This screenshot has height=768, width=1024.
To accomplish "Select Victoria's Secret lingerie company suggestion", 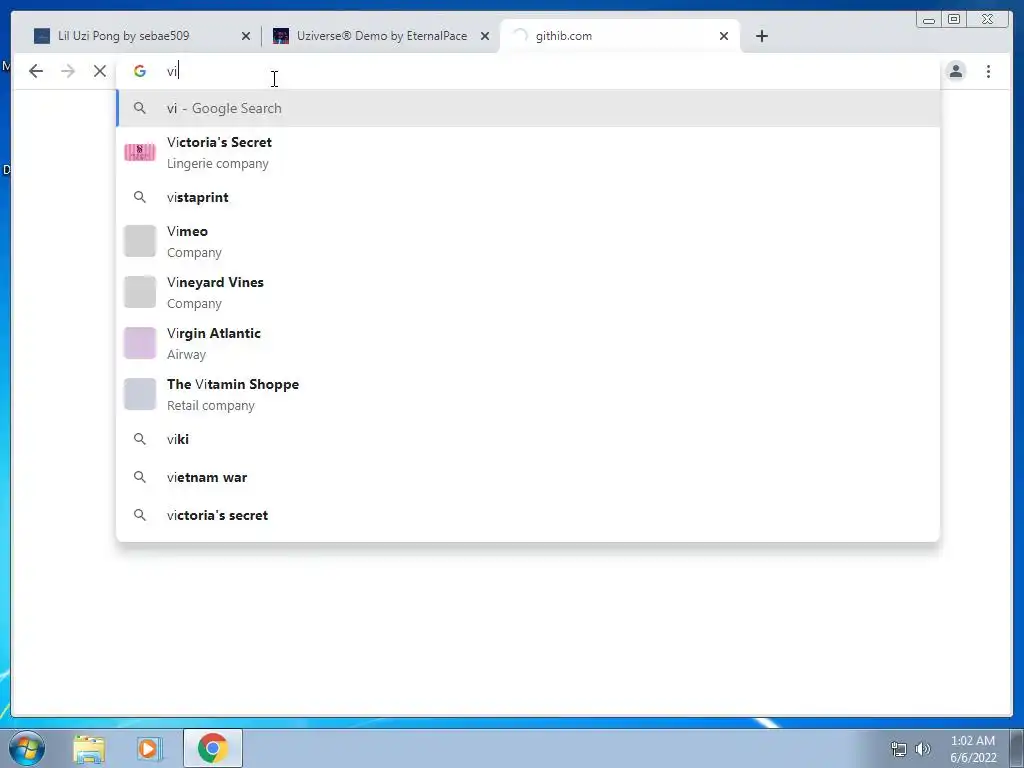I will (x=528, y=152).
